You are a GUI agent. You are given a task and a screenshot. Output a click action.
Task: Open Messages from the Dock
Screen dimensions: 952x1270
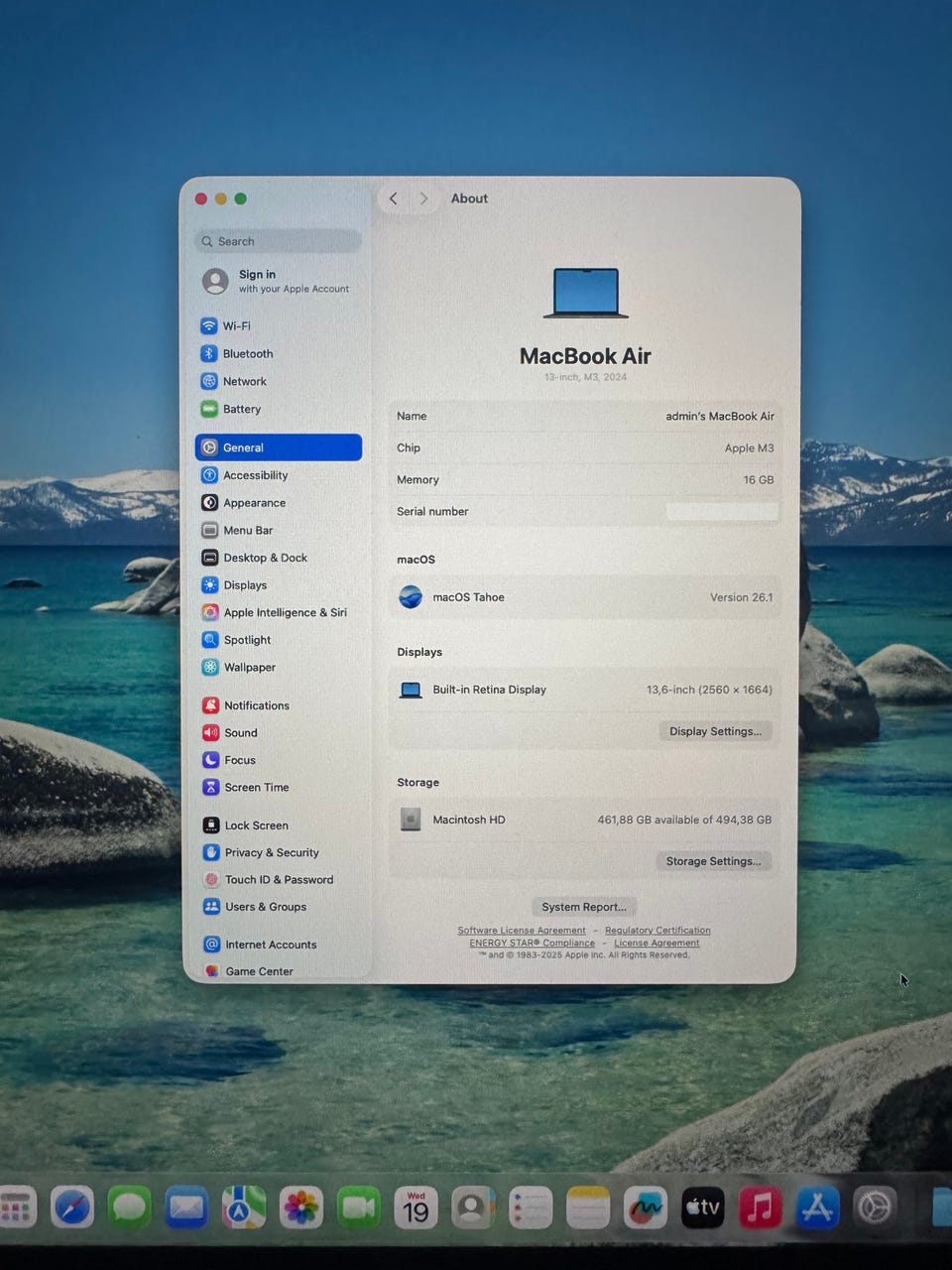pyautogui.click(x=130, y=1208)
